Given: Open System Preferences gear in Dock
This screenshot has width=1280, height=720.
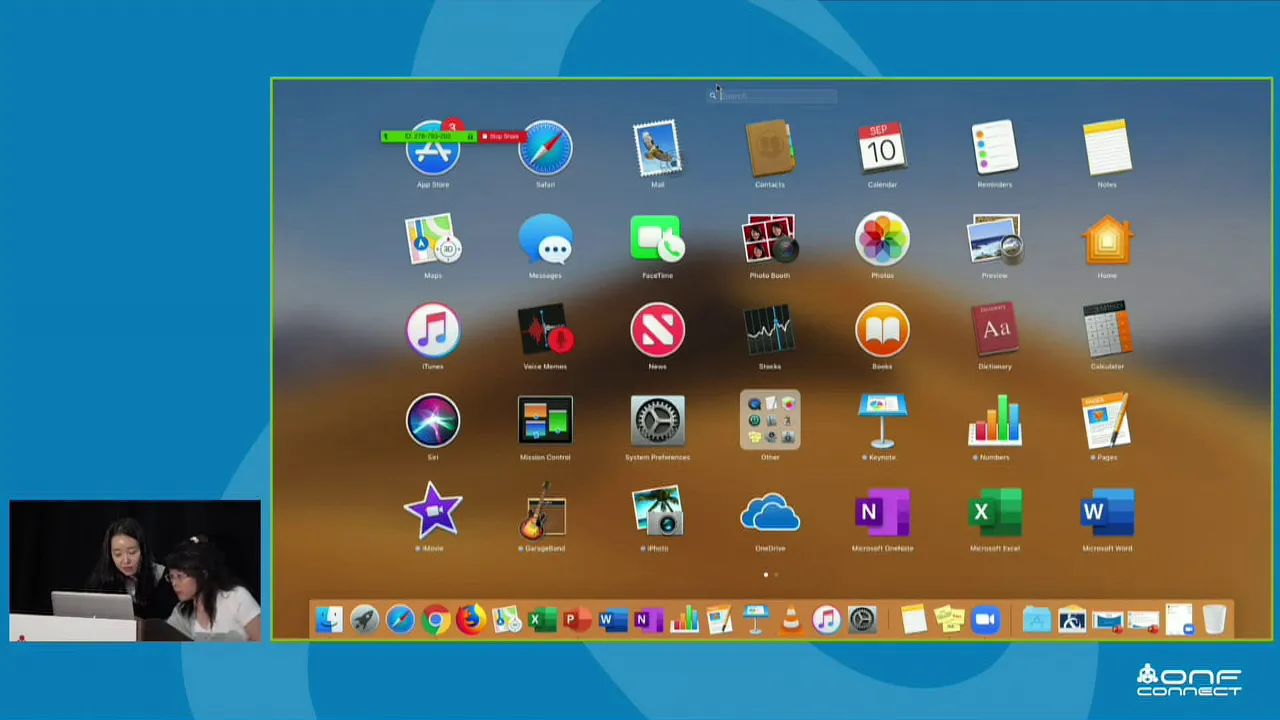Looking at the screenshot, I should pyautogui.click(x=862, y=620).
